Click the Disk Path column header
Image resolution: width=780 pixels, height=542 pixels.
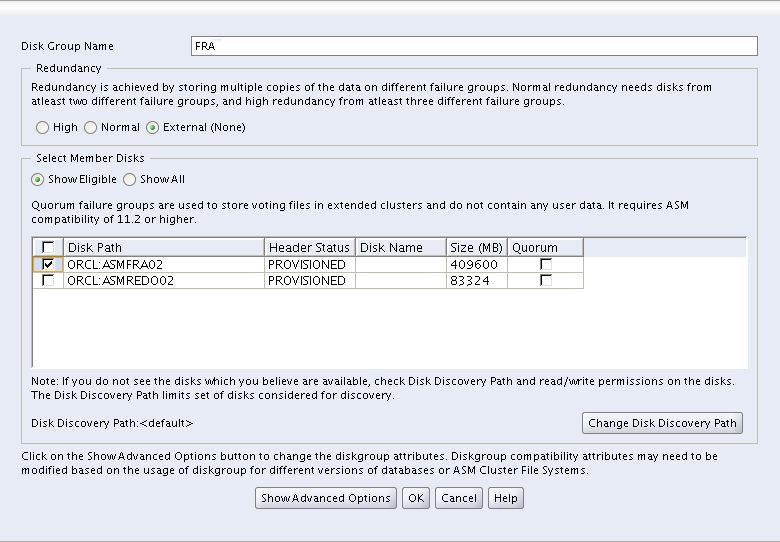[164, 248]
